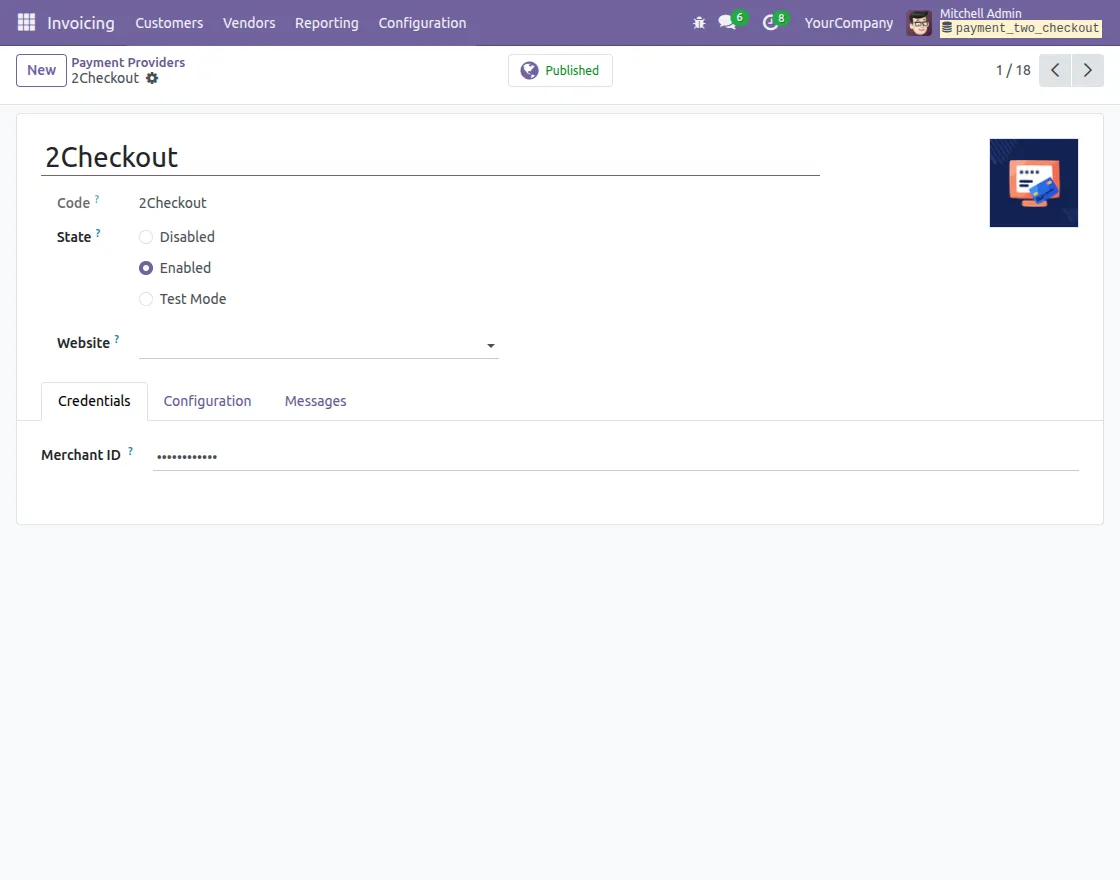The image size is (1120, 880).
Task: Open the Website dropdown selector
Action: click(489, 344)
